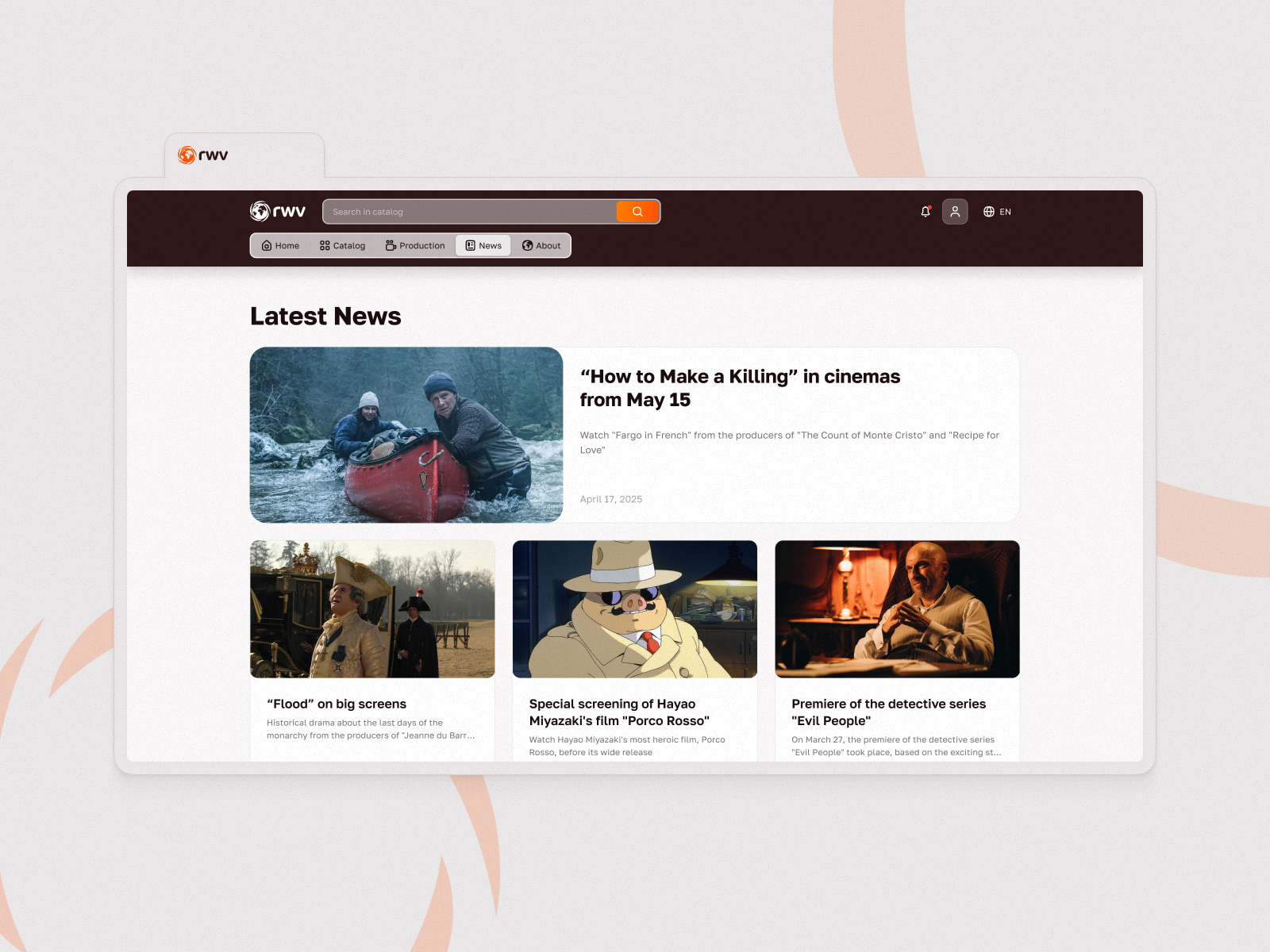The width and height of the screenshot is (1270, 952).
Task: Open the user profile icon
Action: click(955, 212)
